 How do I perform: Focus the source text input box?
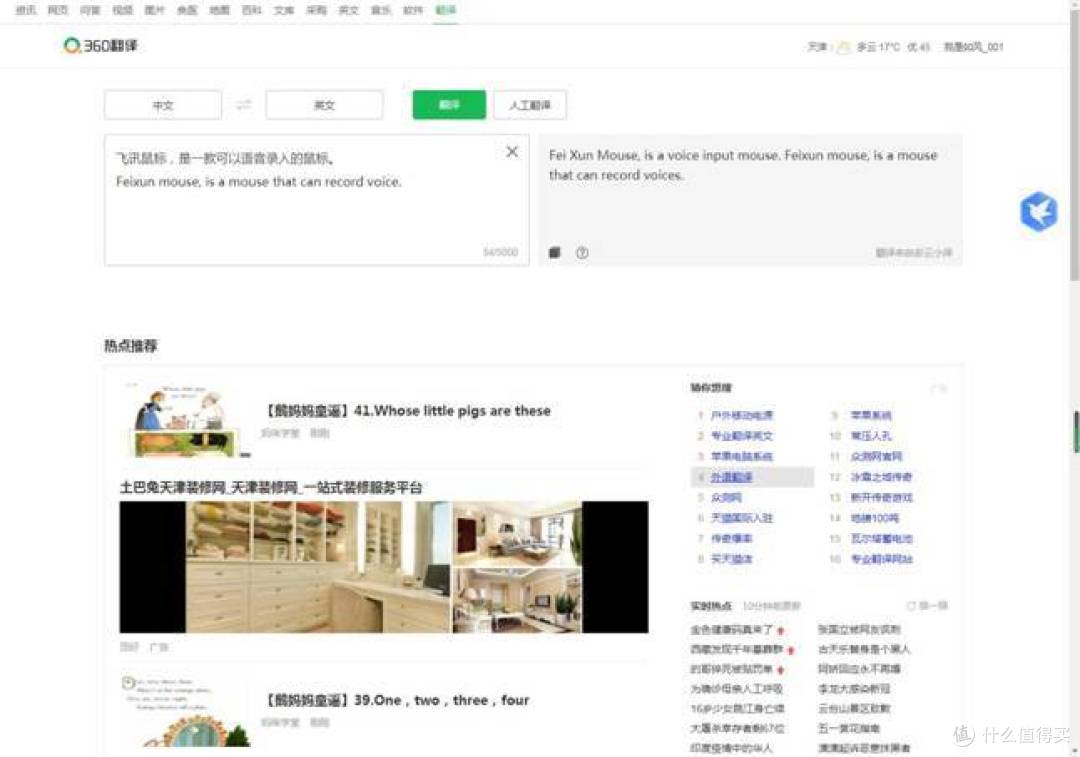pos(316,200)
